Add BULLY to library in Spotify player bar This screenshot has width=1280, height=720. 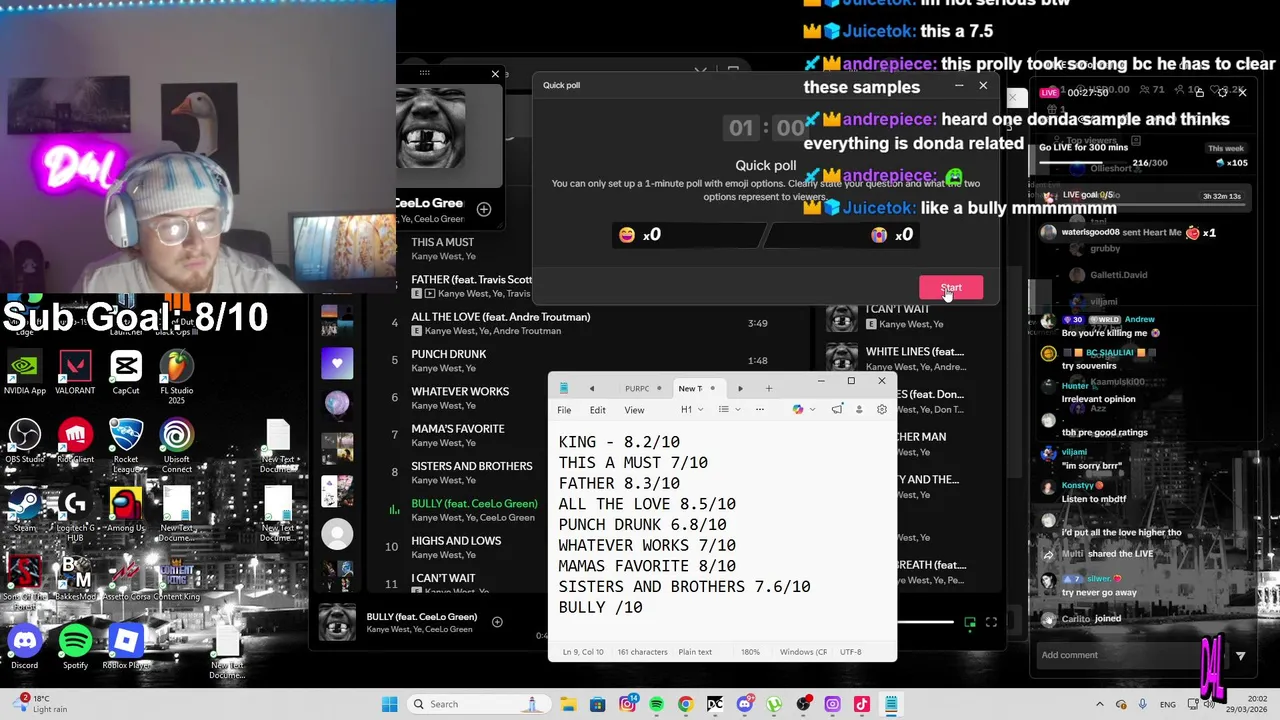point(497,622)
